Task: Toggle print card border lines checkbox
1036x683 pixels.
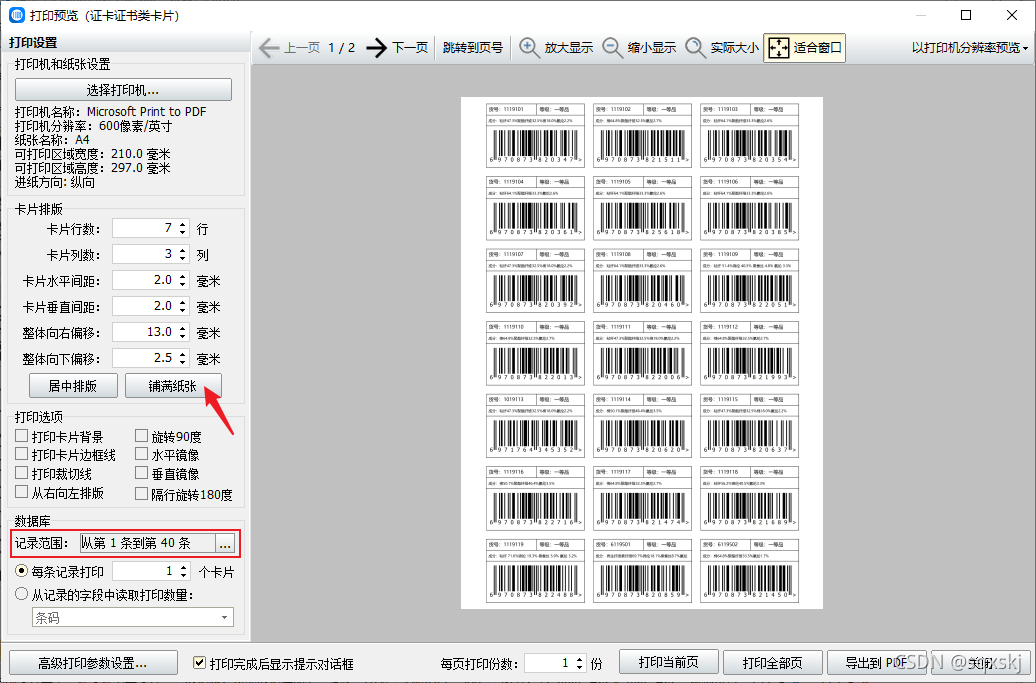Action: click(22, 454)
